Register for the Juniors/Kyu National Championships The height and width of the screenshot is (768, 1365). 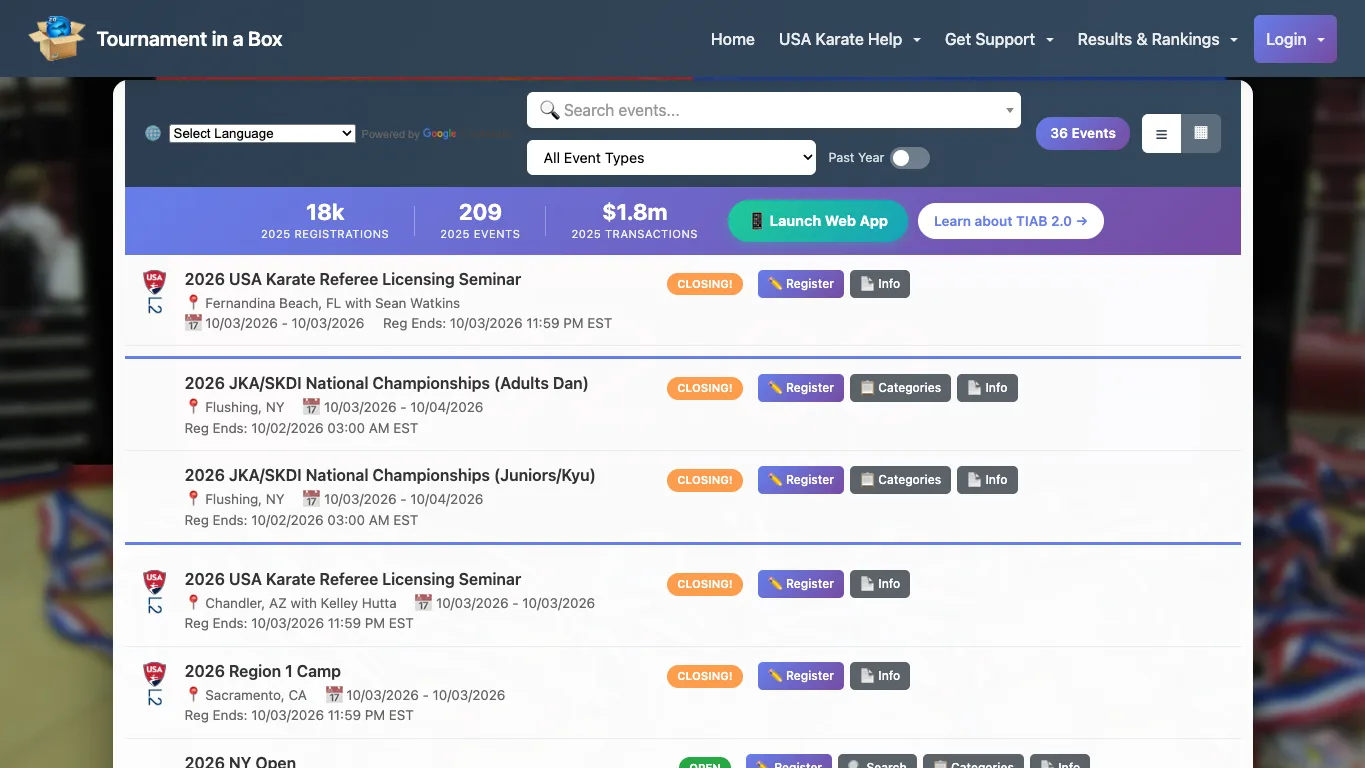click(x=801, y=480)
